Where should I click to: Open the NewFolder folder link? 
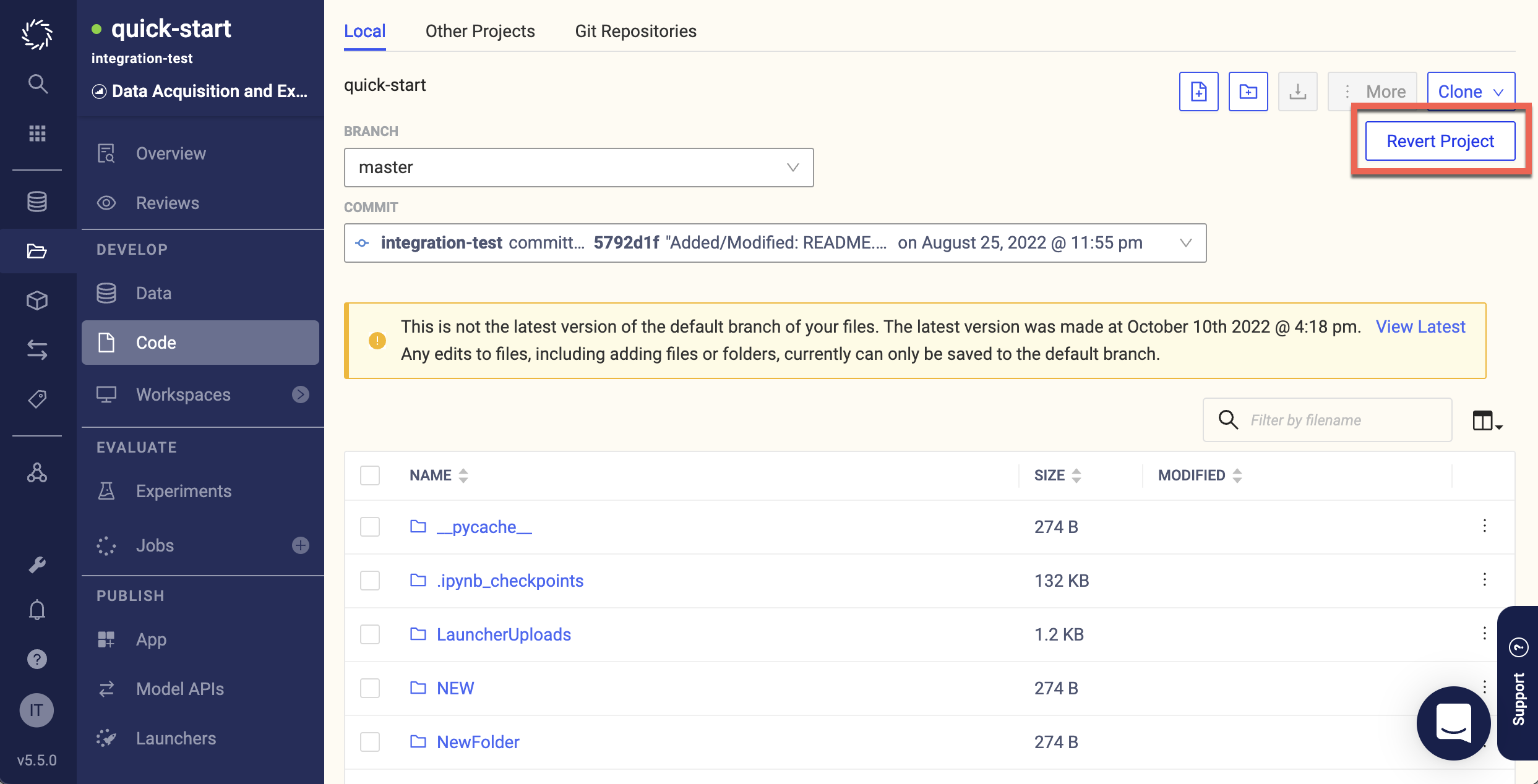tap(478, 742)
